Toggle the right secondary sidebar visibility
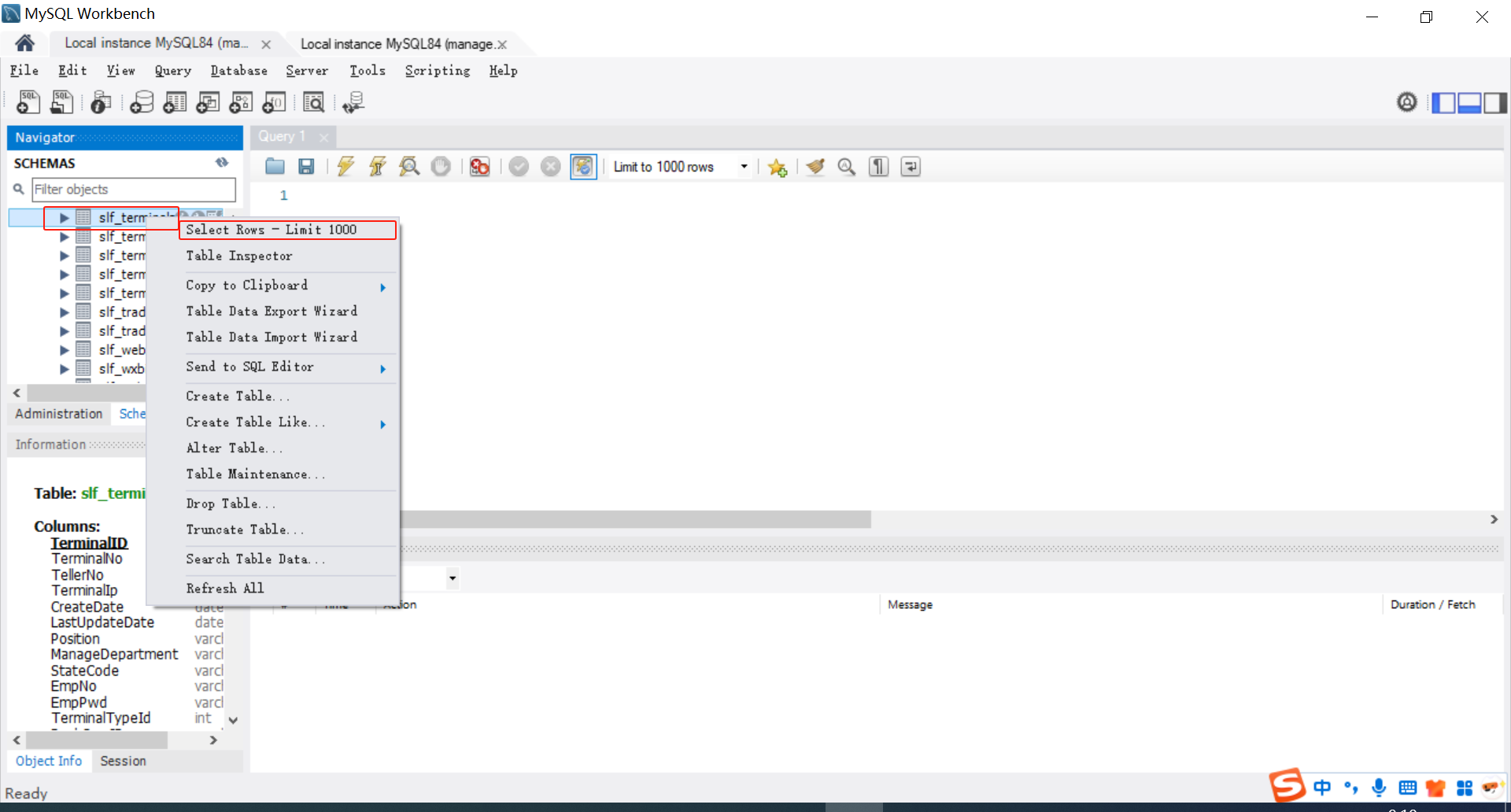Viewport: 1511px width, 812px height. click(x=1495, y=103)
